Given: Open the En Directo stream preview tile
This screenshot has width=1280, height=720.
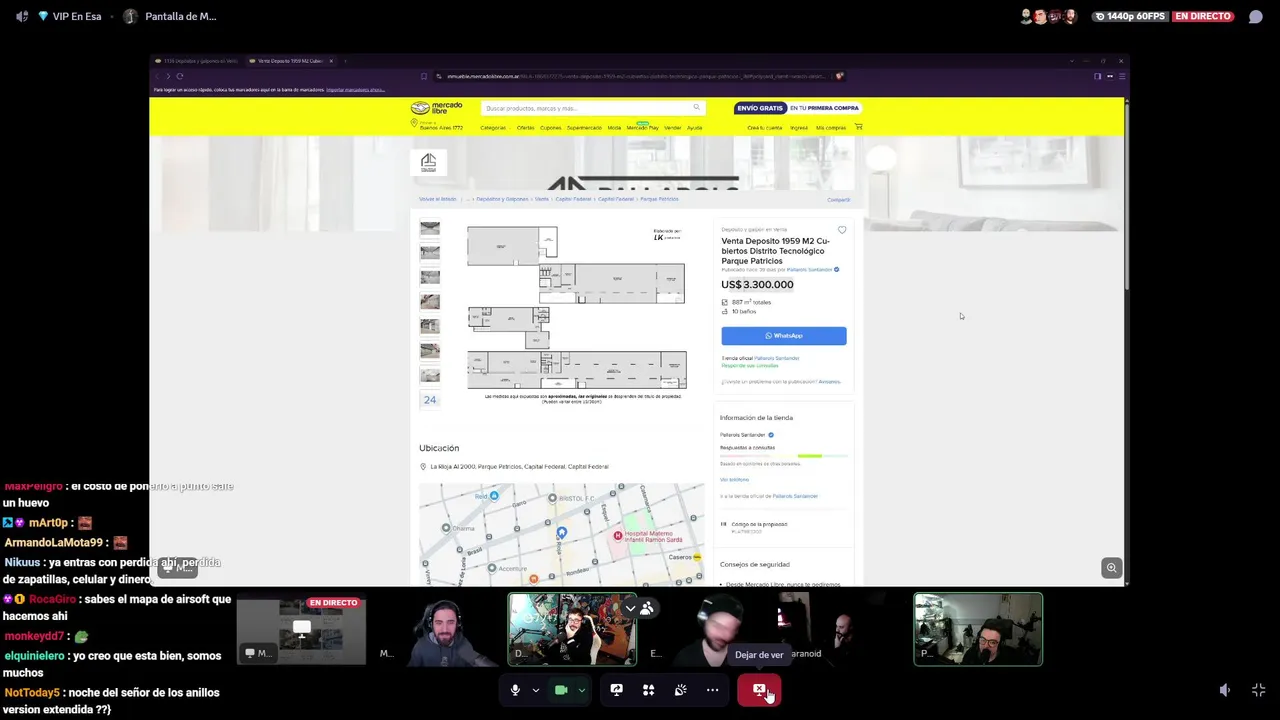Looking at the screenshot, I should coord(301,630).
